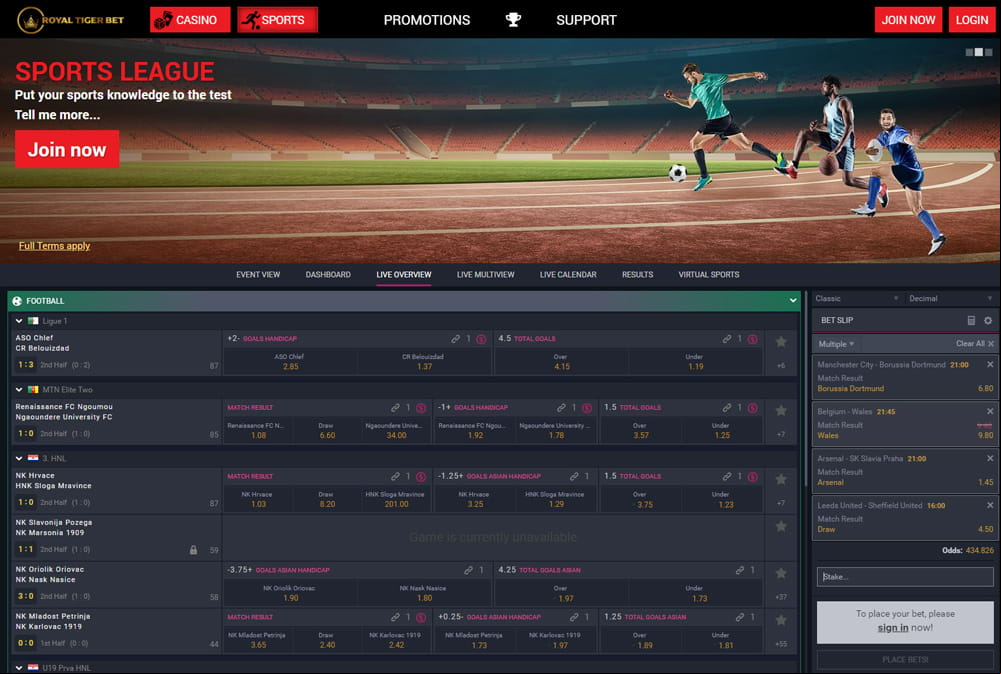Favorite NK Oriolik Oriovac match star
Image resolution: width=1001 pixels, height=674 pixels.
781,573
